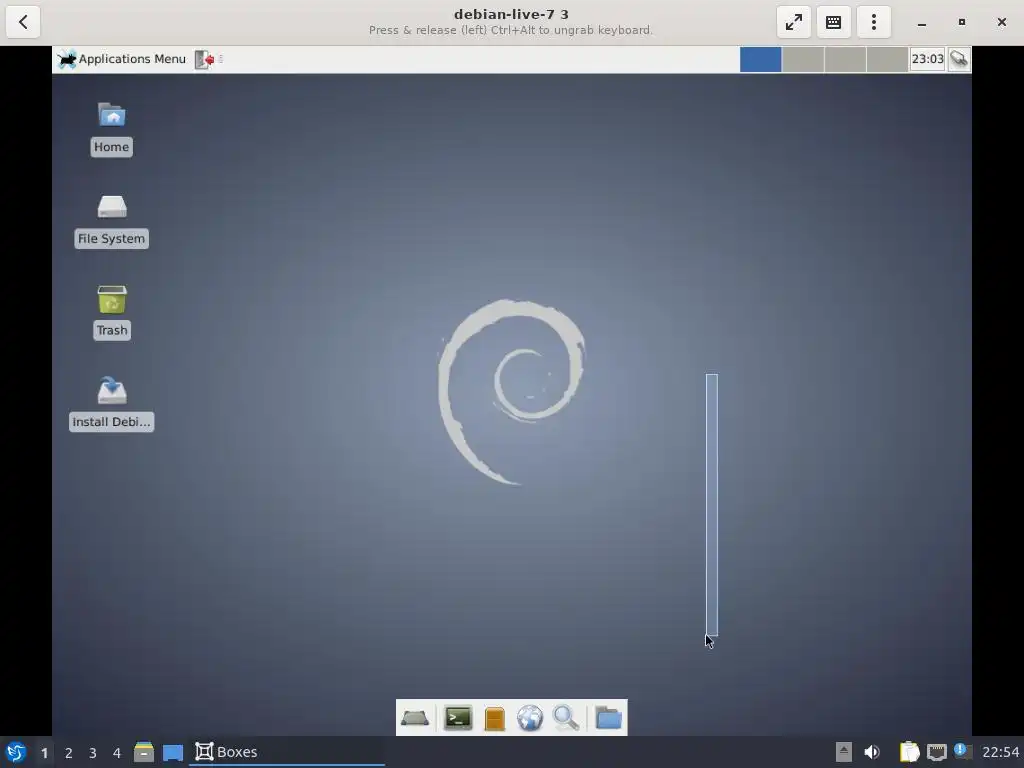Open the host file archive launcher

pos(144,752)
